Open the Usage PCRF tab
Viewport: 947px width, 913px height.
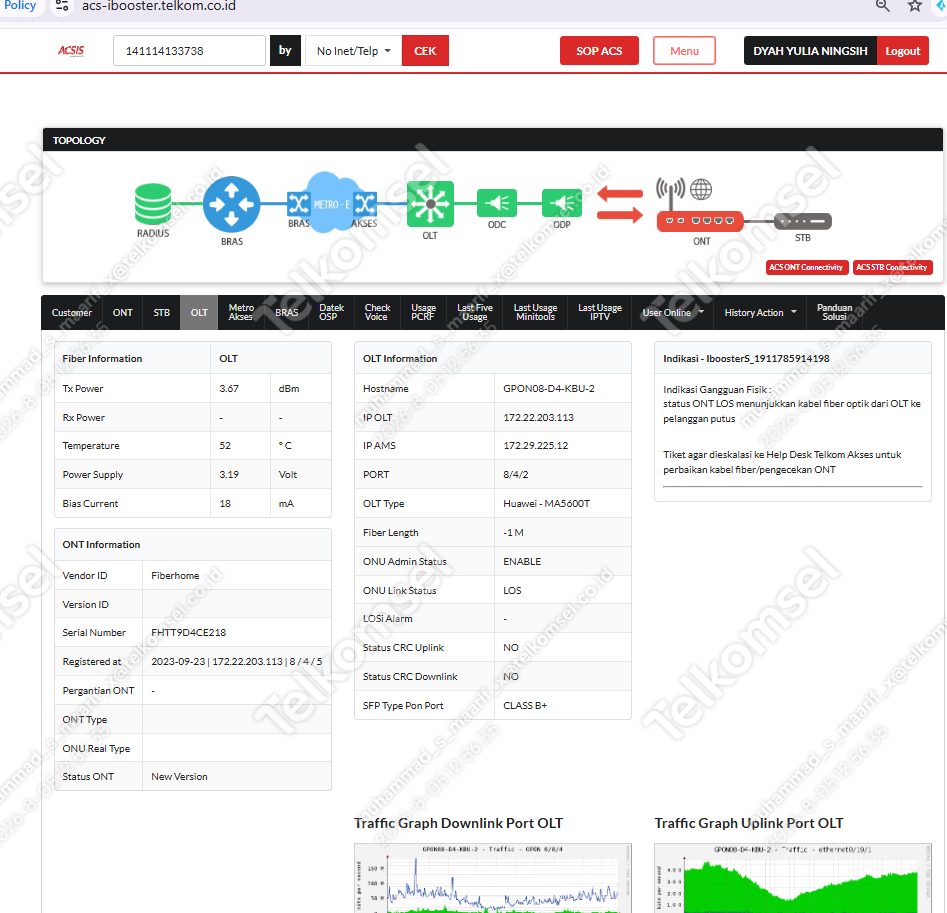[423, 313]
